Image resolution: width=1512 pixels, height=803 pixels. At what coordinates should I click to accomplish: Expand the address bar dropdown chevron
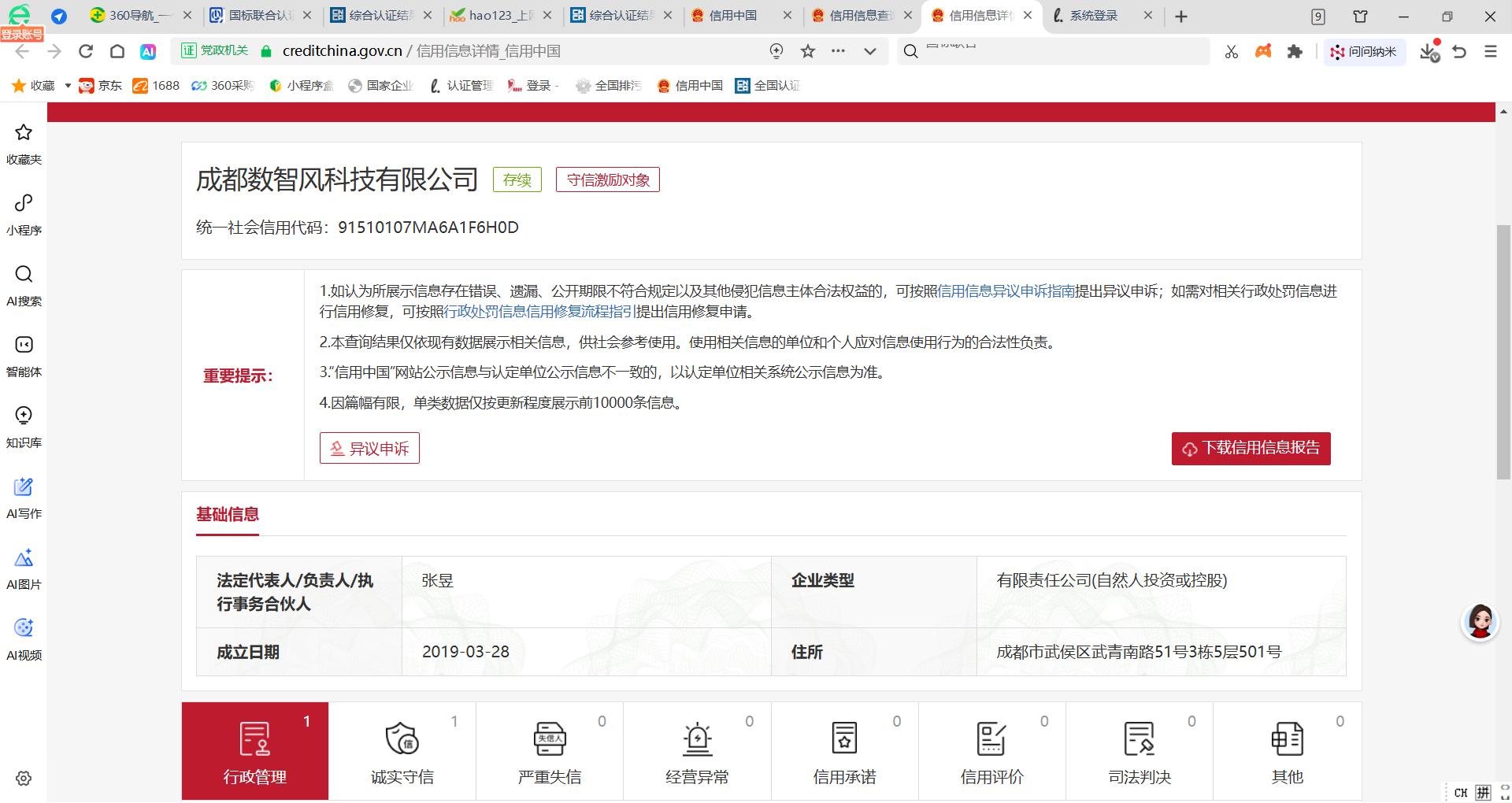click(869, 51)
